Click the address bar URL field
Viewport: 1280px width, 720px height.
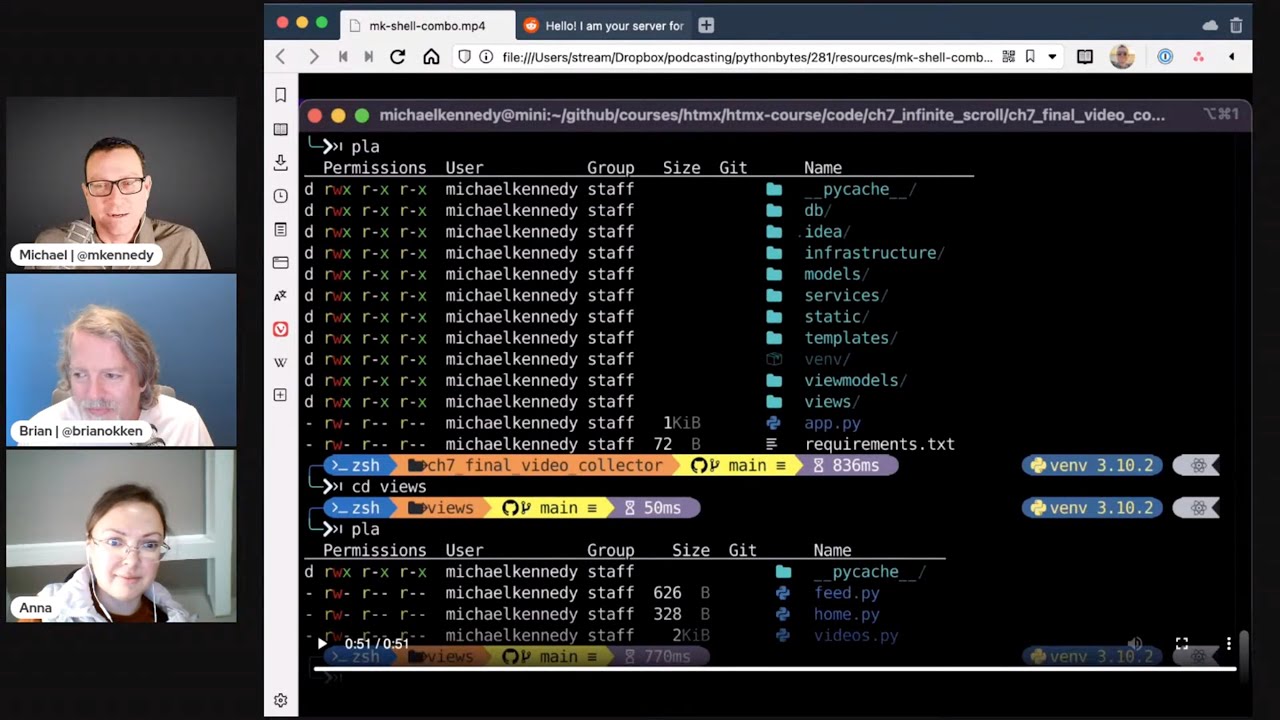tap(747, 57)
